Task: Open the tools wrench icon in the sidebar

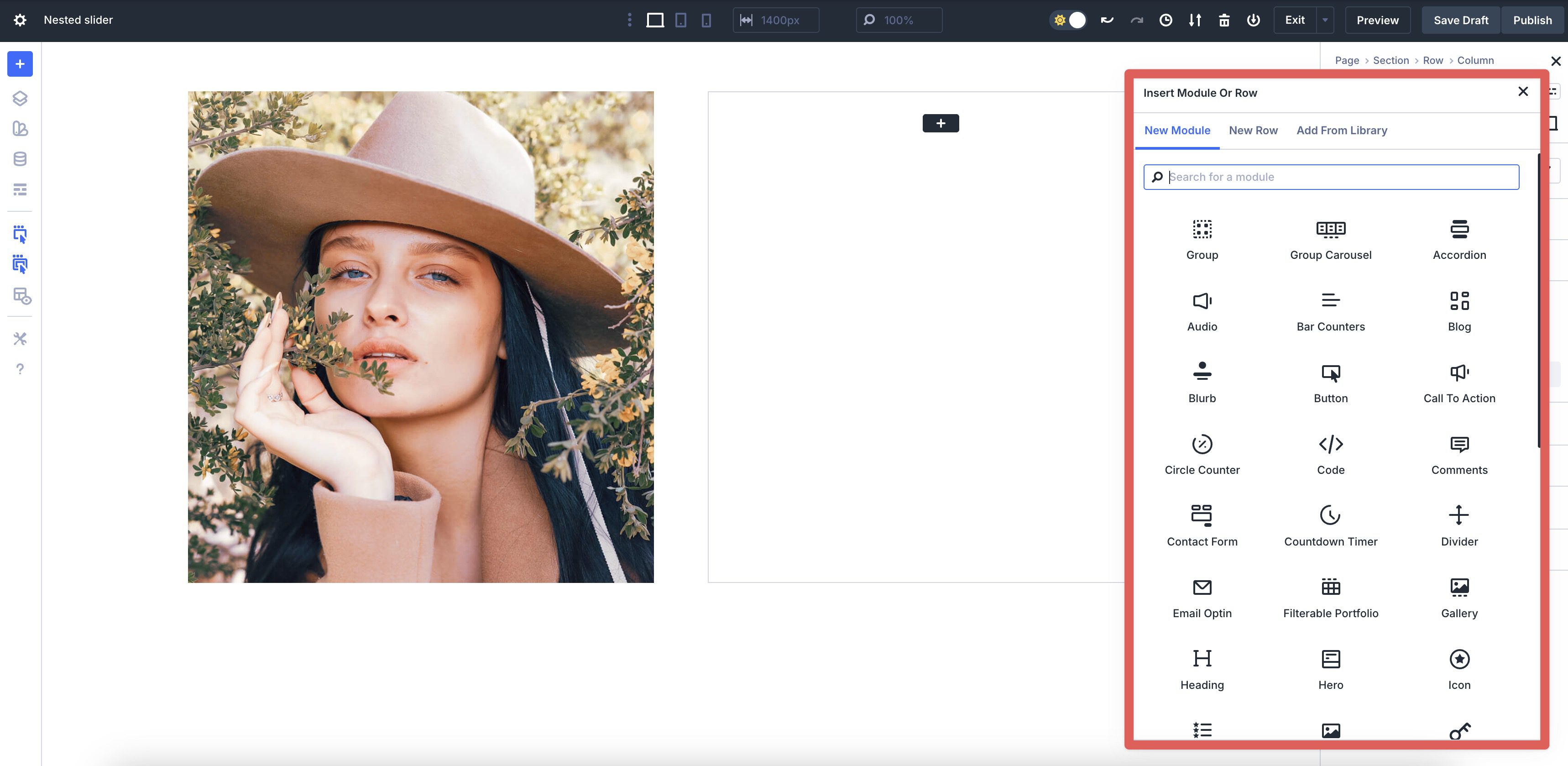Action: tap(20, 339)
